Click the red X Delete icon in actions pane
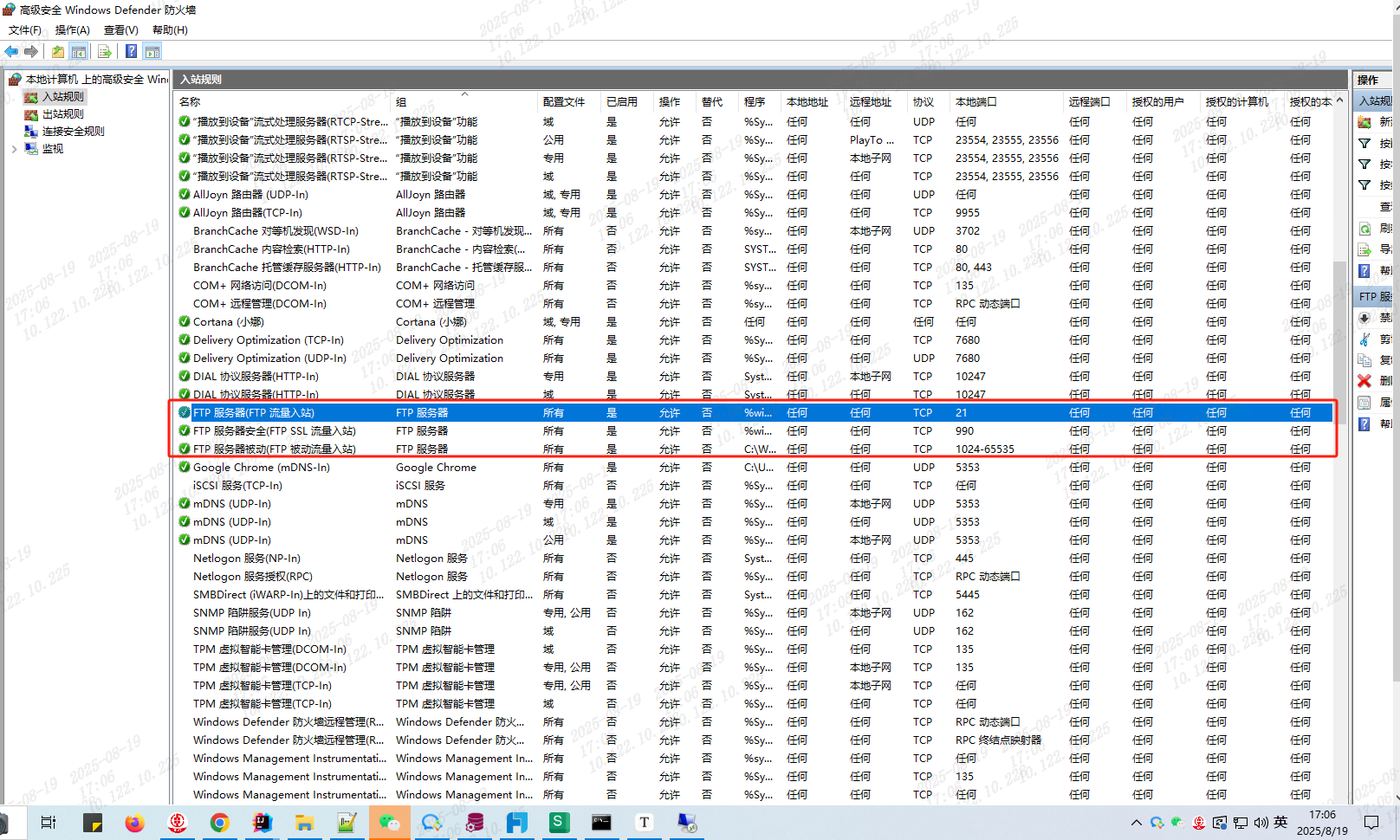1400x840 pixels. pos(1364,381)
